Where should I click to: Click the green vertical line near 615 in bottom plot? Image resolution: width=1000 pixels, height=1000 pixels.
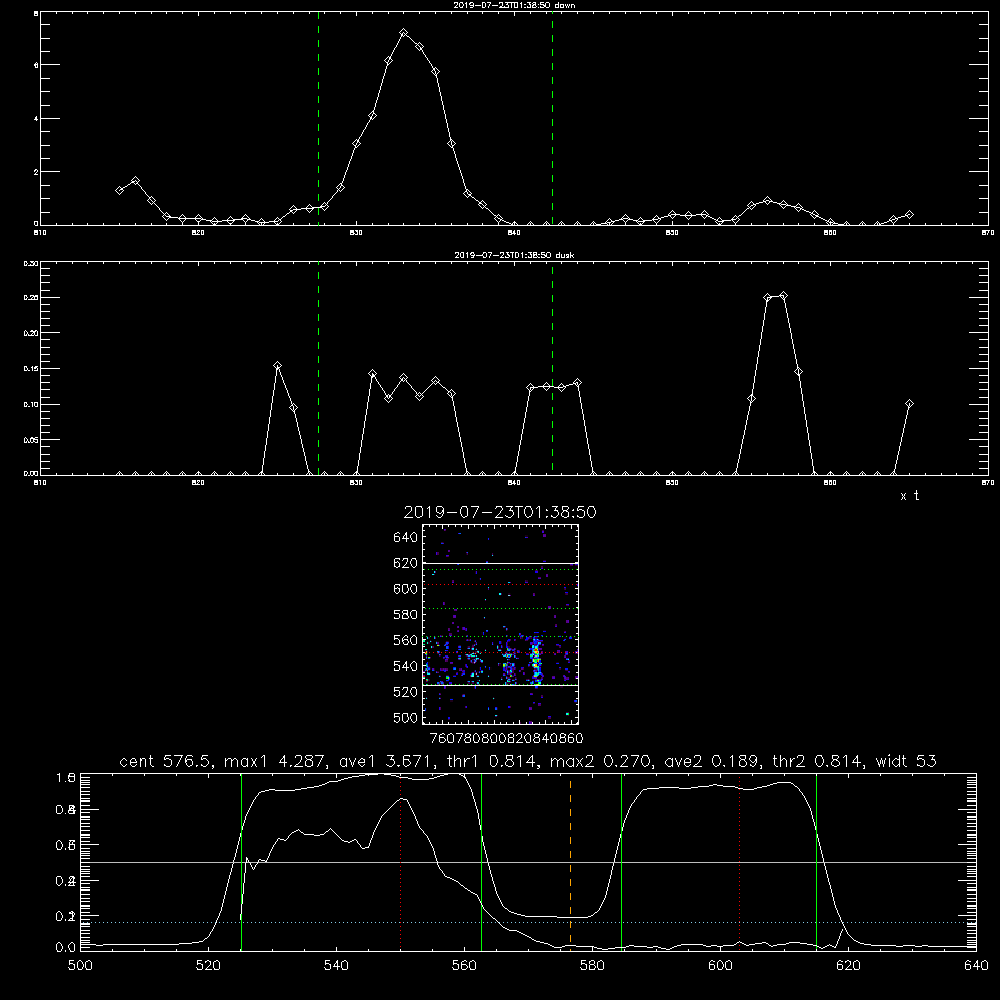[816, 861]
